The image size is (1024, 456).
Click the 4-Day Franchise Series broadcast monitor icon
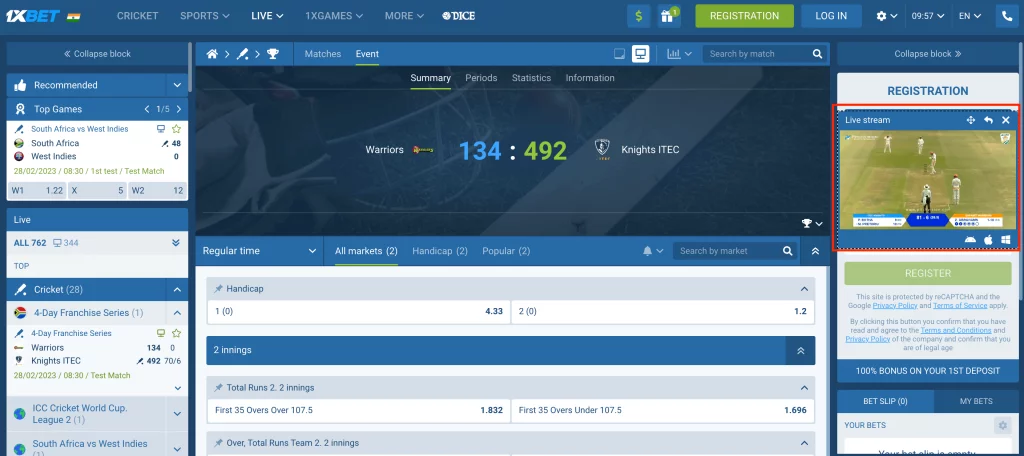[x=161, y=333]
